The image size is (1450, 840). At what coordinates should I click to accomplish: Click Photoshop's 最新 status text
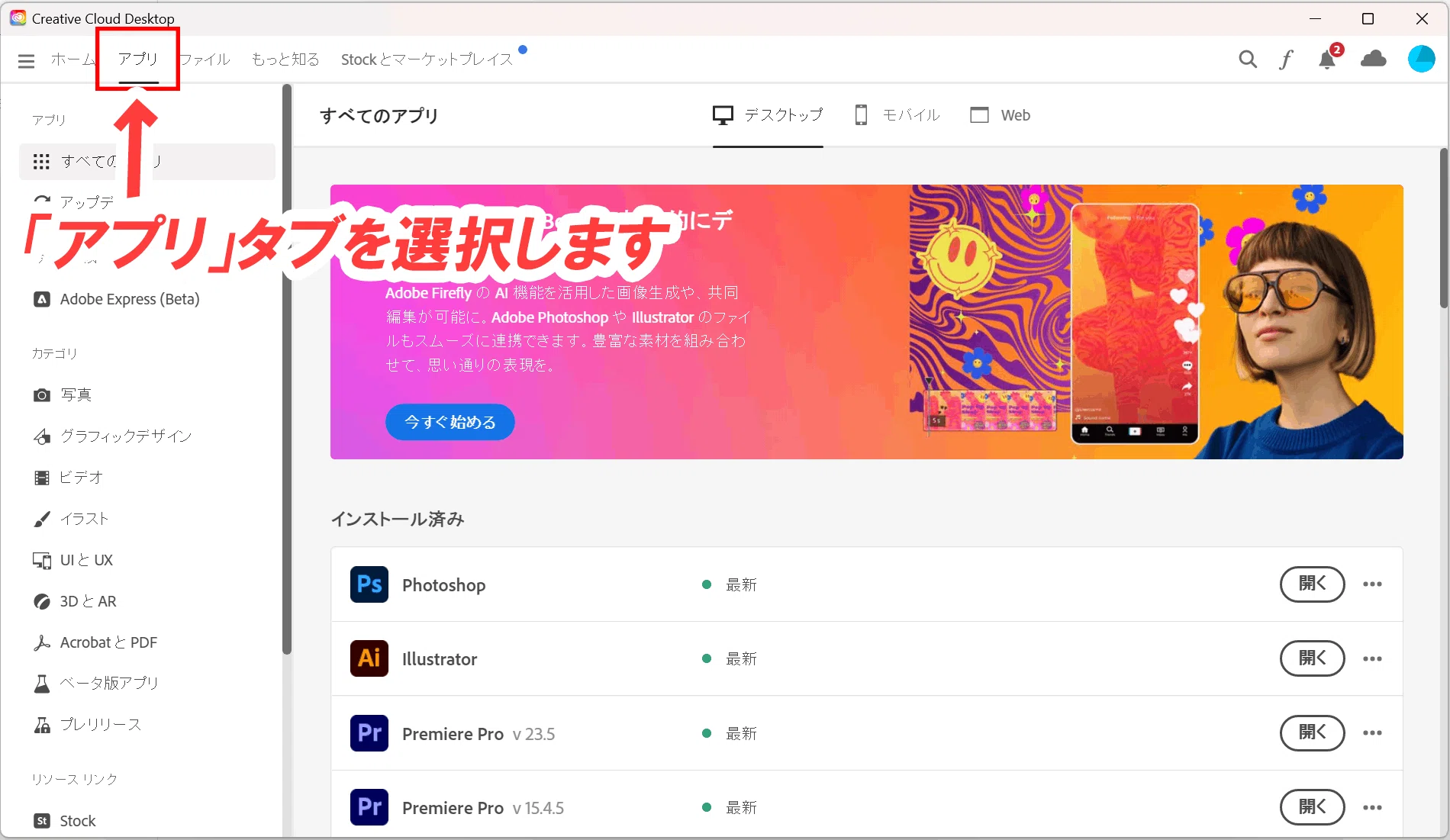point(741,584)
